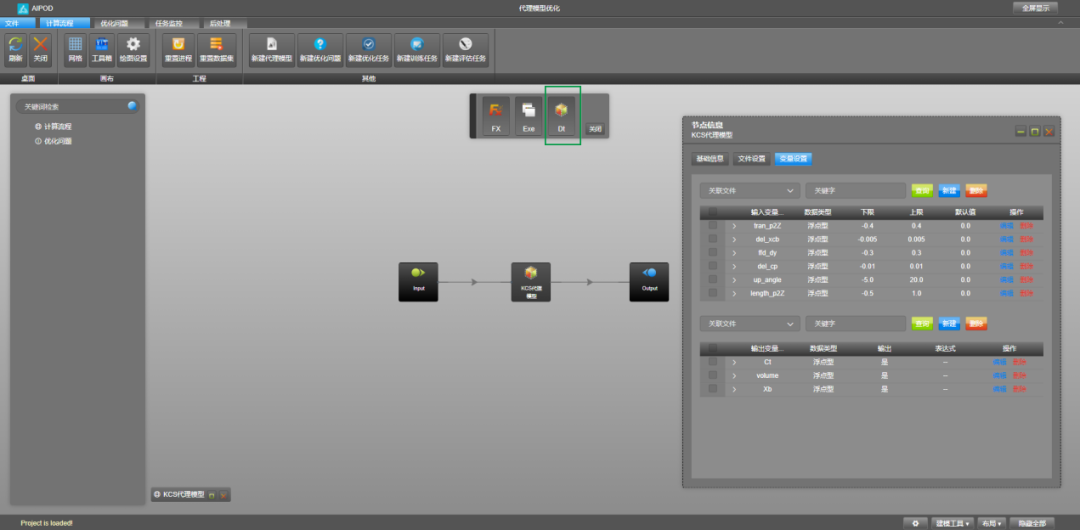Click the 刷新 refresh icon
This screenshot has height=530, width=1080.
(x=15, y=45)
